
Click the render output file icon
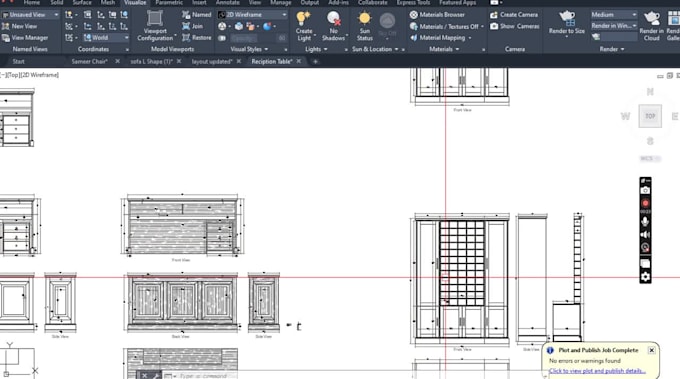click(596, 37)
